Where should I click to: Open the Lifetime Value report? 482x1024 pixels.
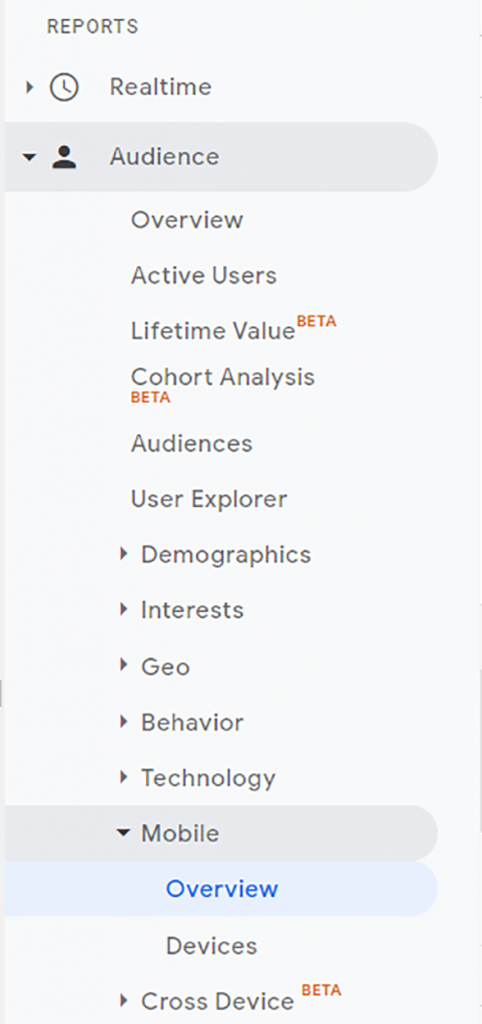tap(213, 330)
